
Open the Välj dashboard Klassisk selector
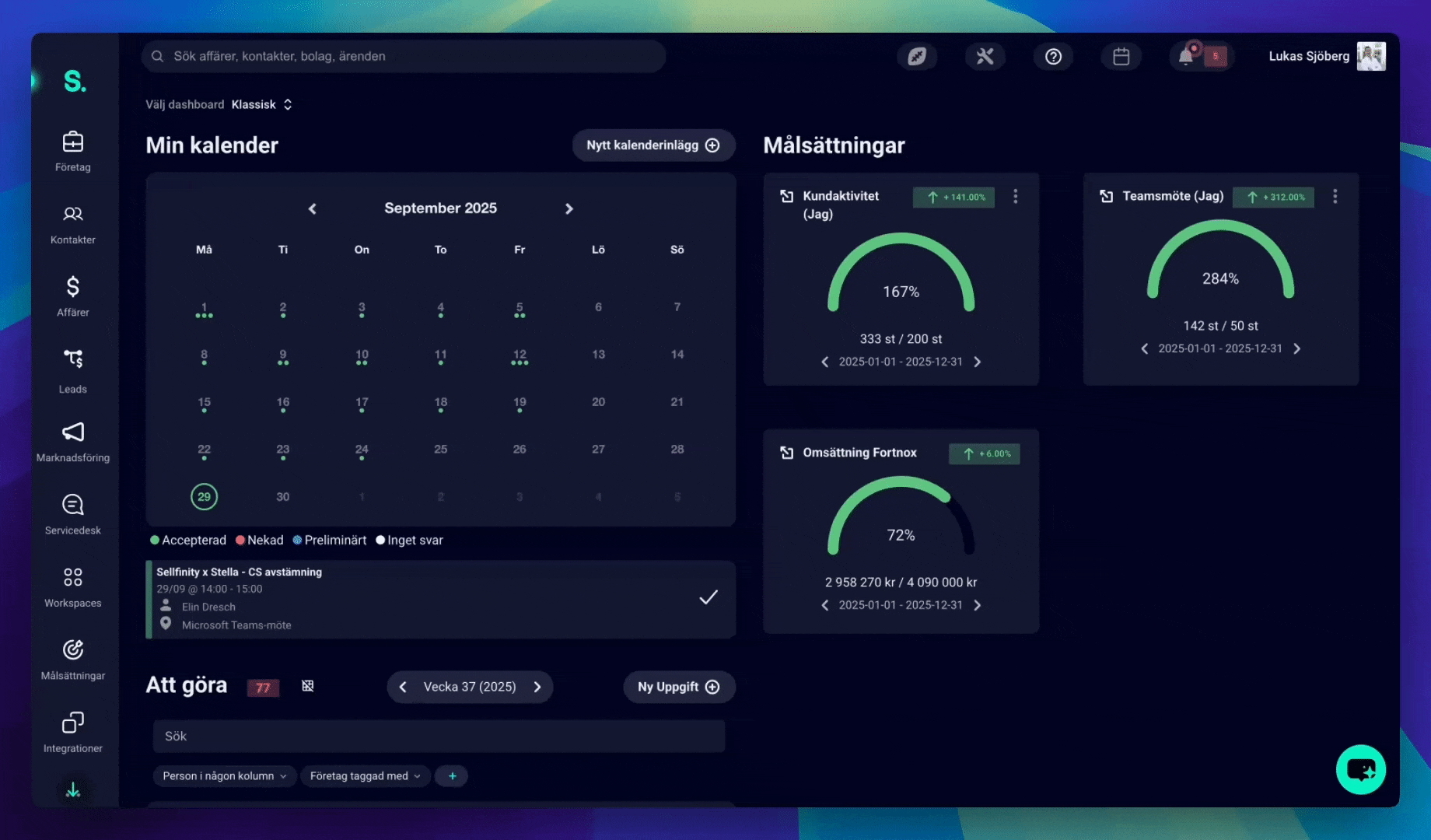(x=261, y=104)
